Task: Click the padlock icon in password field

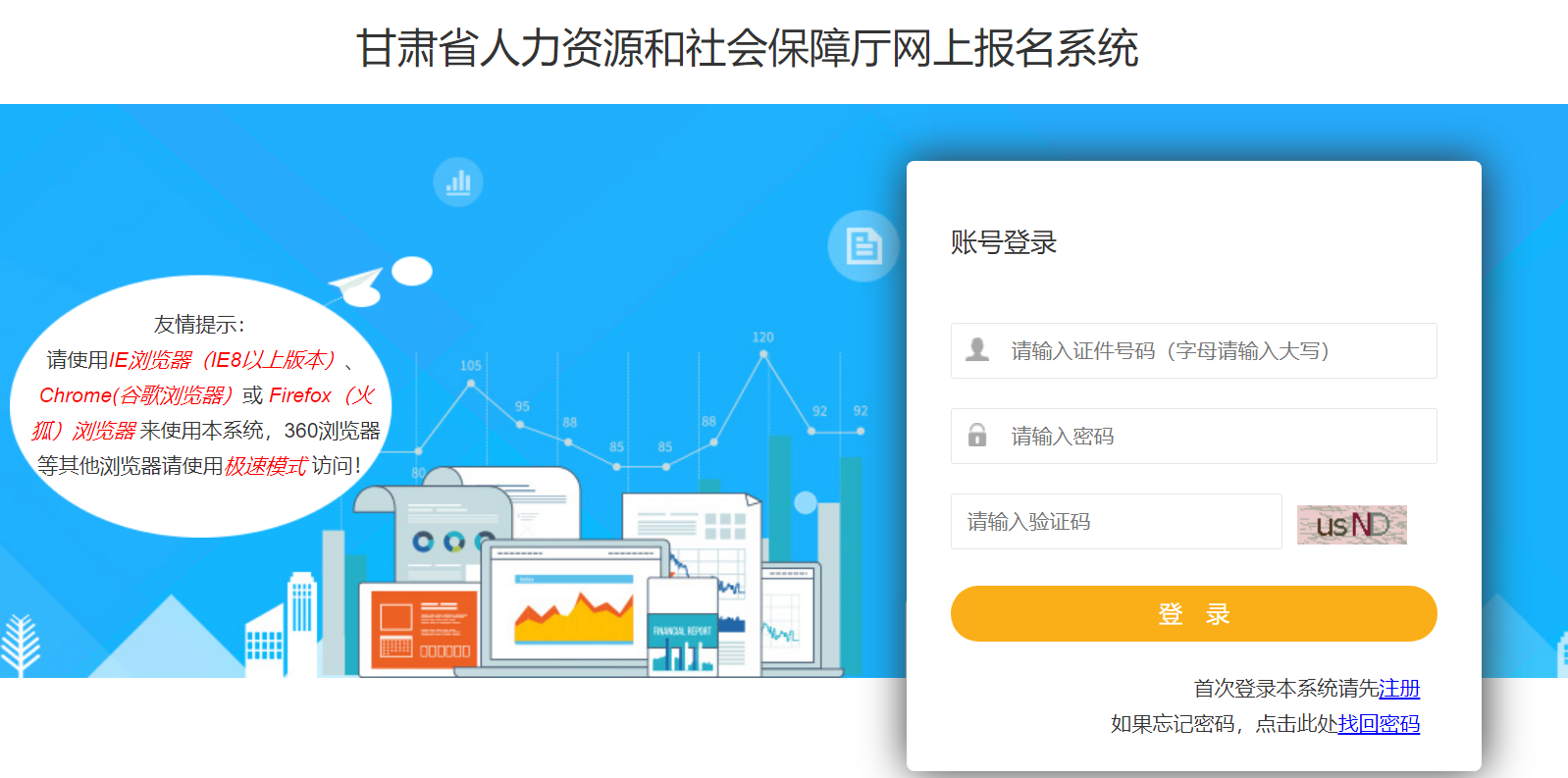Action: pyautogui.click(x=977, y=435)
